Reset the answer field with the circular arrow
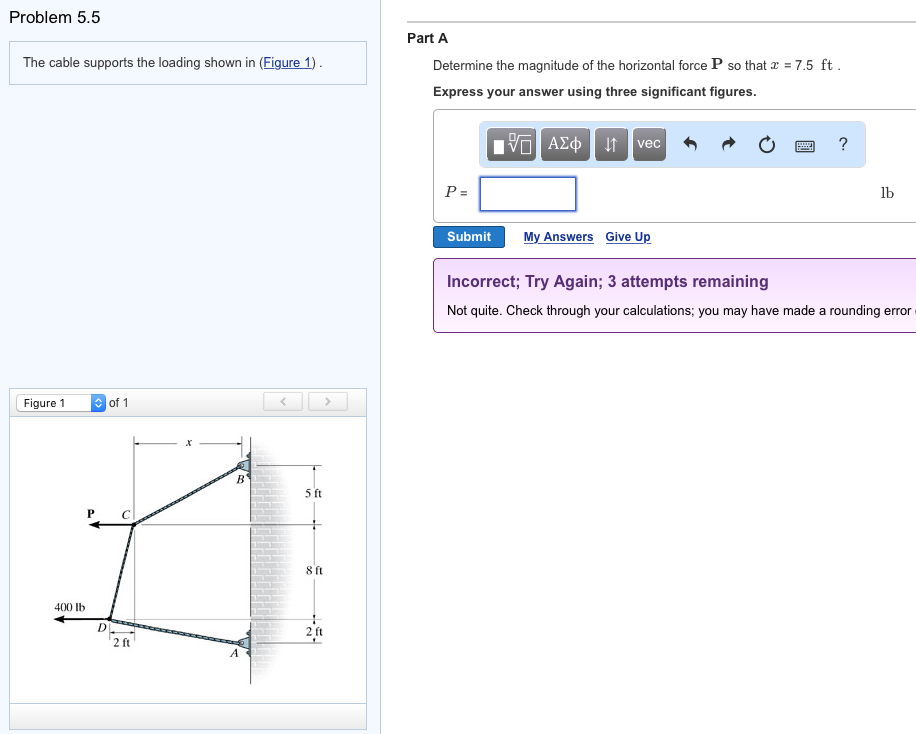Image resolution: width=916 pixels, height=734 pixels. point(767,145)
